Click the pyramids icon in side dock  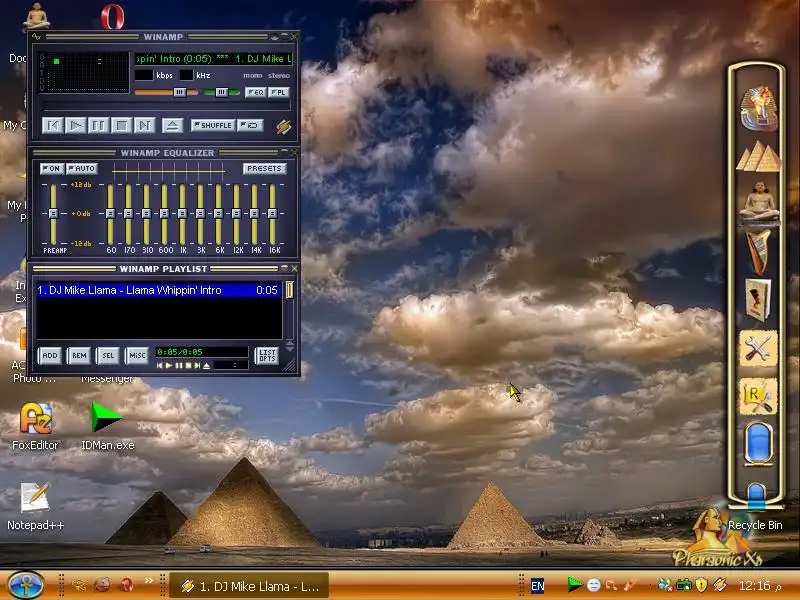[x=759, y=157]
